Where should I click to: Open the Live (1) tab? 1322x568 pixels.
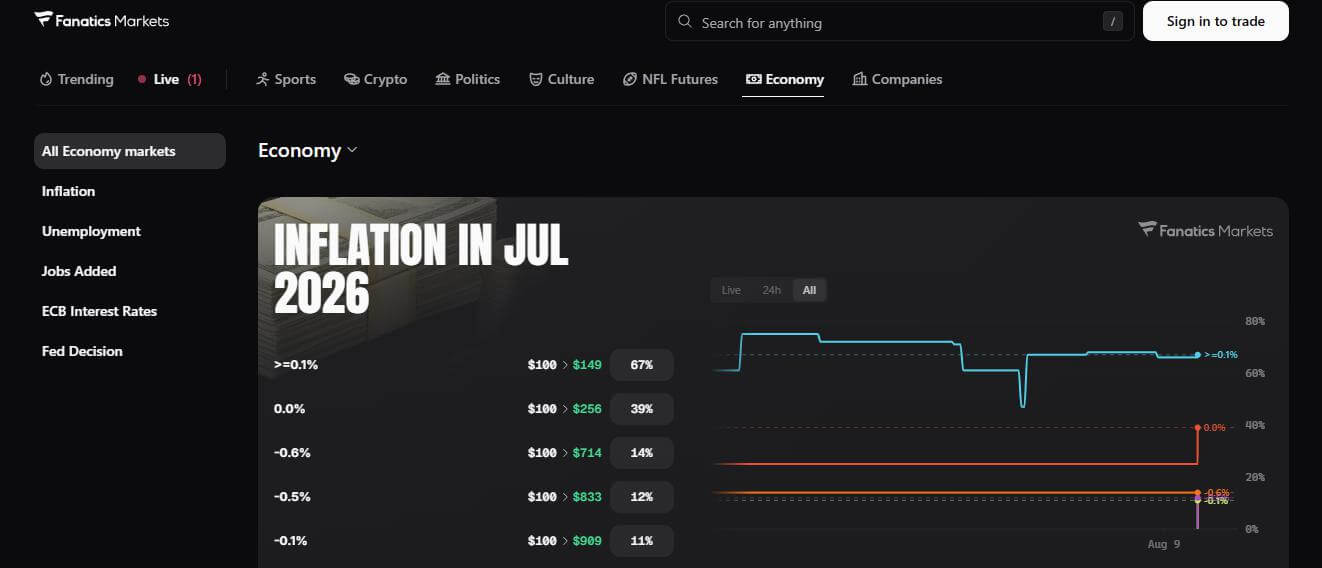pyautogui.click(x=169, y=79)
